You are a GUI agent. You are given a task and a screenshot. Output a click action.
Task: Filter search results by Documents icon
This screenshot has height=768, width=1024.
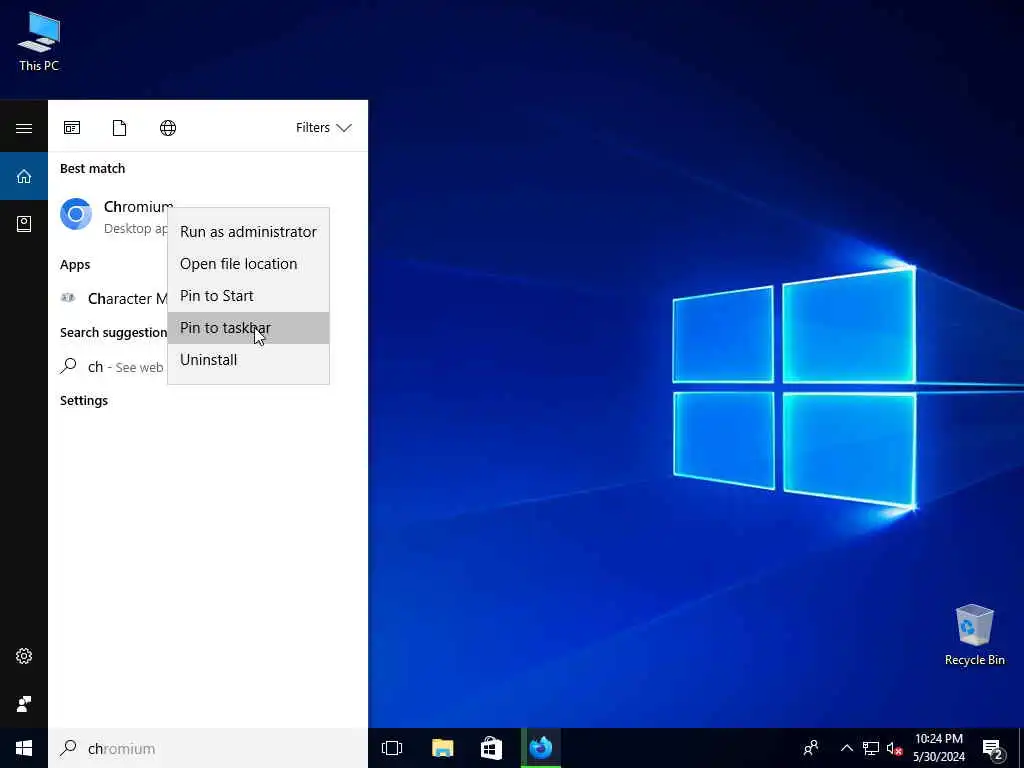point(120,127)
